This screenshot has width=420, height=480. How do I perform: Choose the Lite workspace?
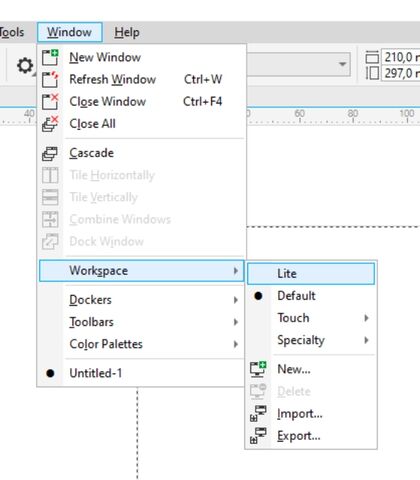point(311,274)
